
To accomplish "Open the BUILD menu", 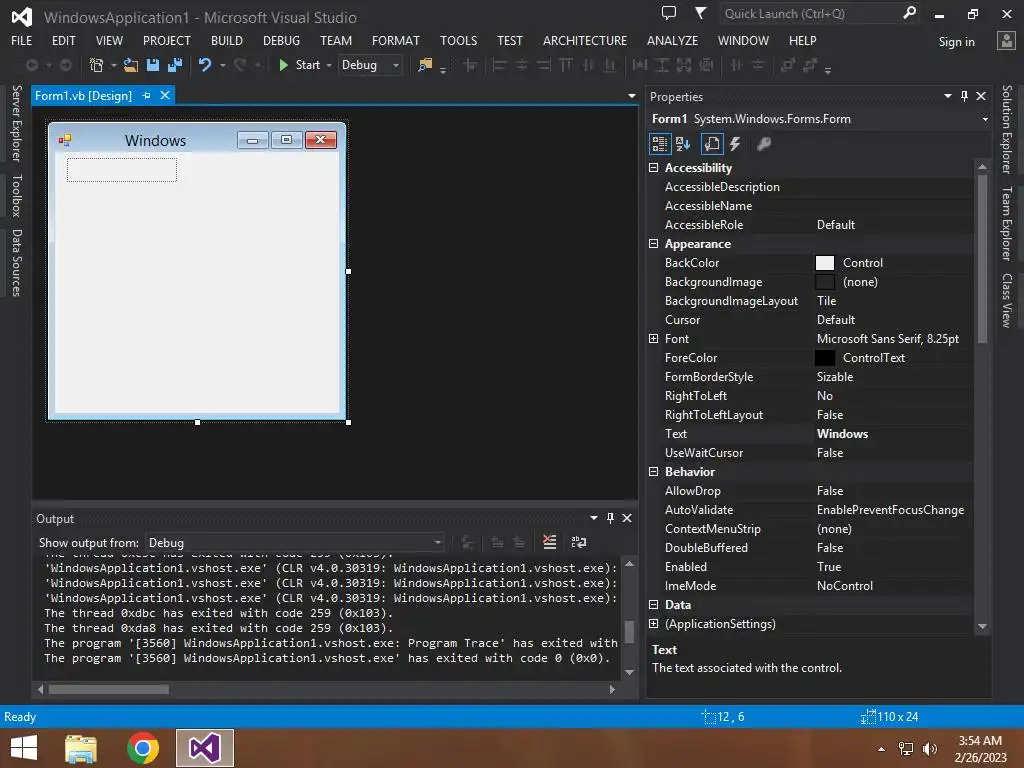I will 227,40.
